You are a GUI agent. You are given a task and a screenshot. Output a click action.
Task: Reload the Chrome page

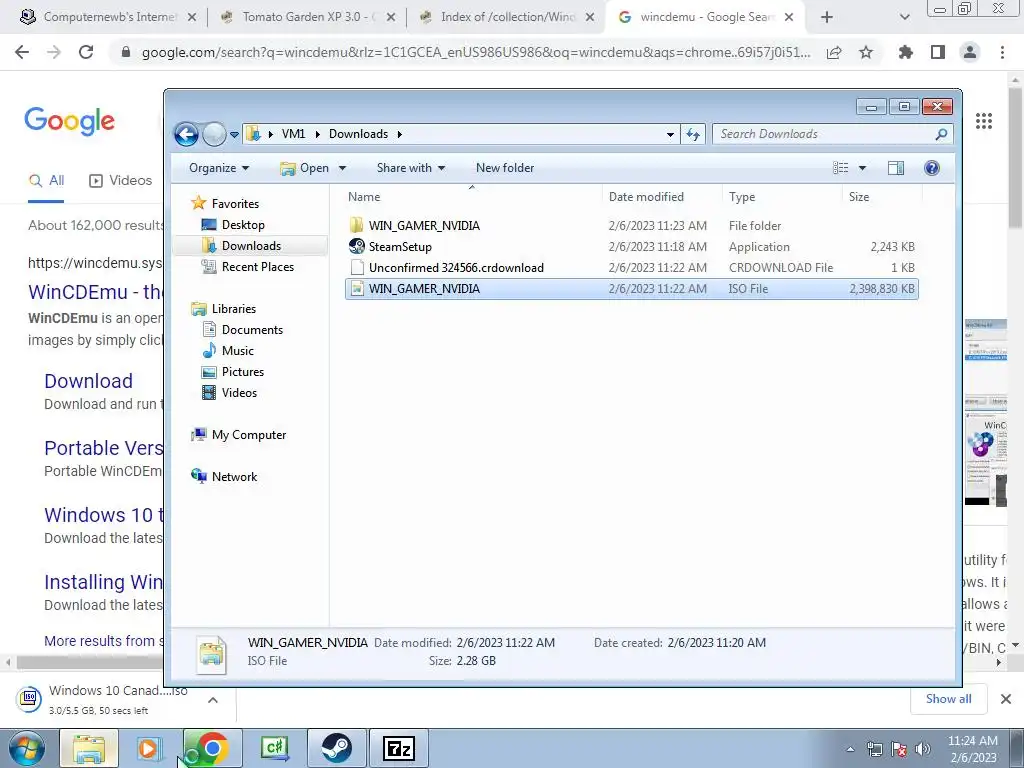[86, 52]
